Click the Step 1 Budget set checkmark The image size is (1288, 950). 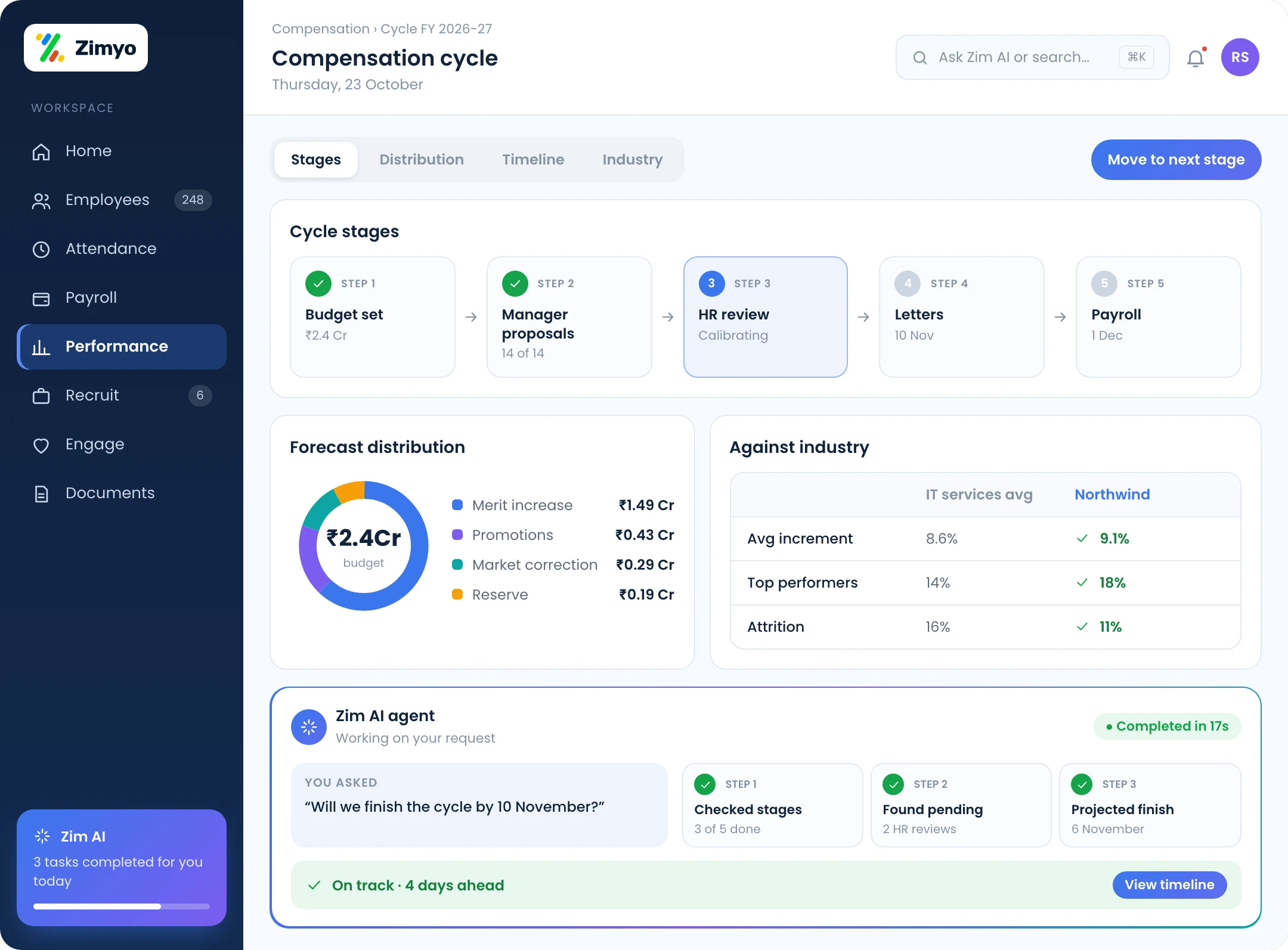[318, 284]
